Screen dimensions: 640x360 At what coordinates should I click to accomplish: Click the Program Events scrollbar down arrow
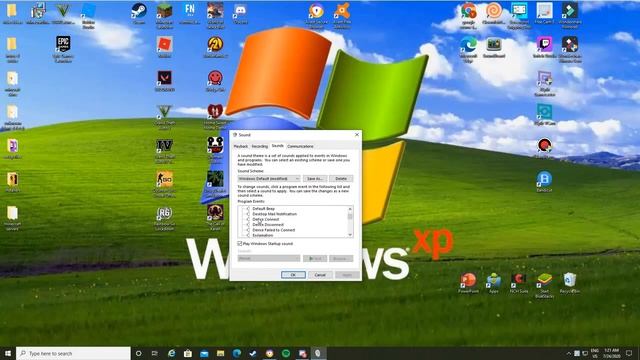[350, 235]
